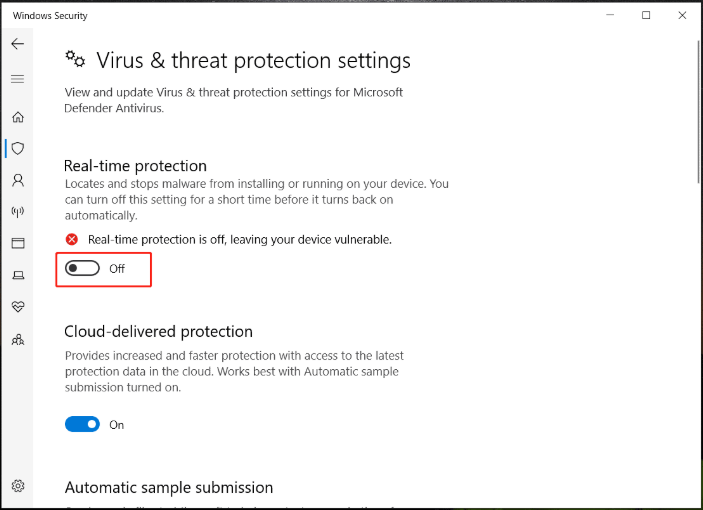This screenshot has height=510, width=703.
Task: Open the hamburger navigation menu
Action: (x=18, y=79)
